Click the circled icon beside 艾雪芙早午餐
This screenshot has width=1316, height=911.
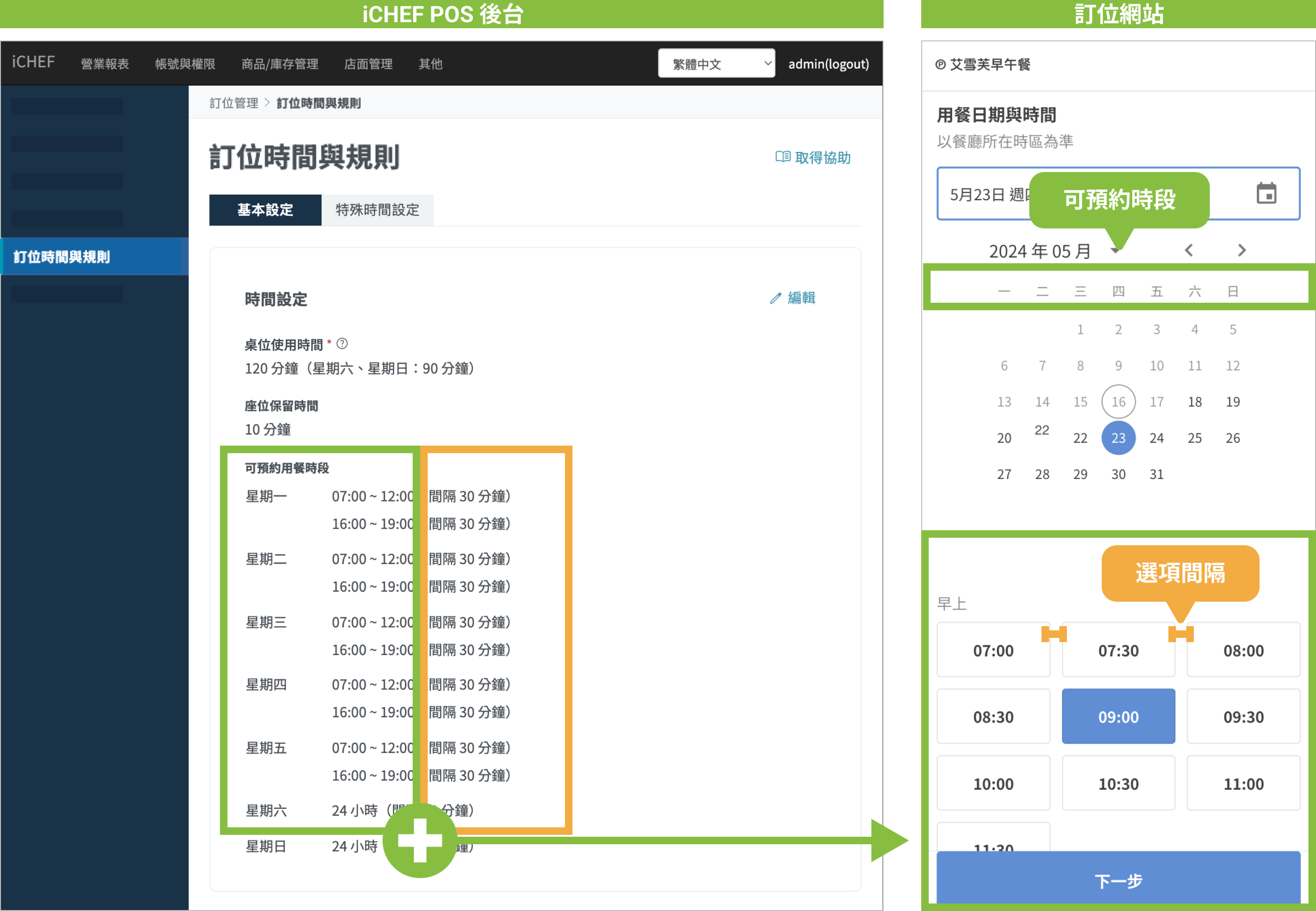pos(940,64)
